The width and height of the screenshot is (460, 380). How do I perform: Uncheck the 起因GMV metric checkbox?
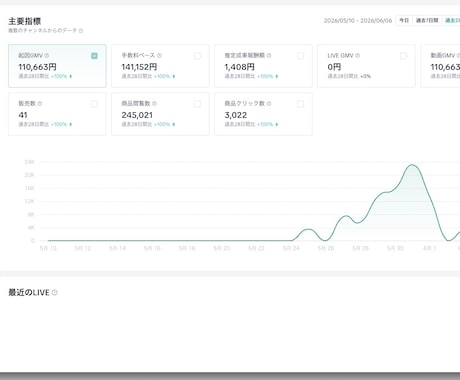pos(94,56)
